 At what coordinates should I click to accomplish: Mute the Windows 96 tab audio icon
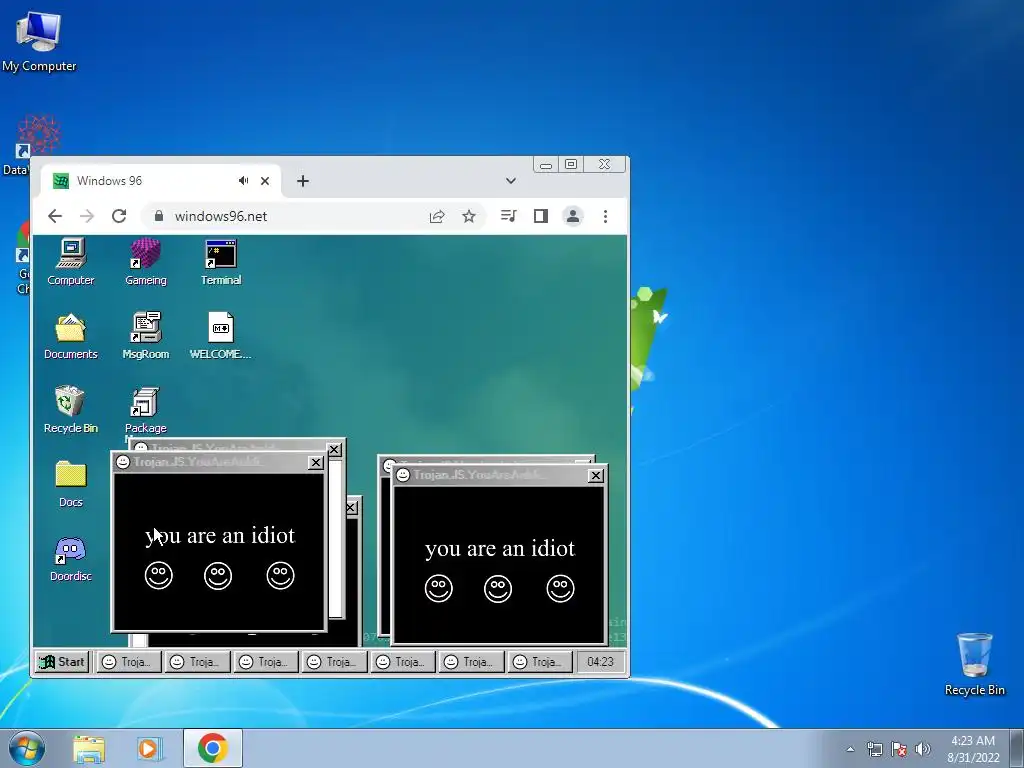point(244,181)
